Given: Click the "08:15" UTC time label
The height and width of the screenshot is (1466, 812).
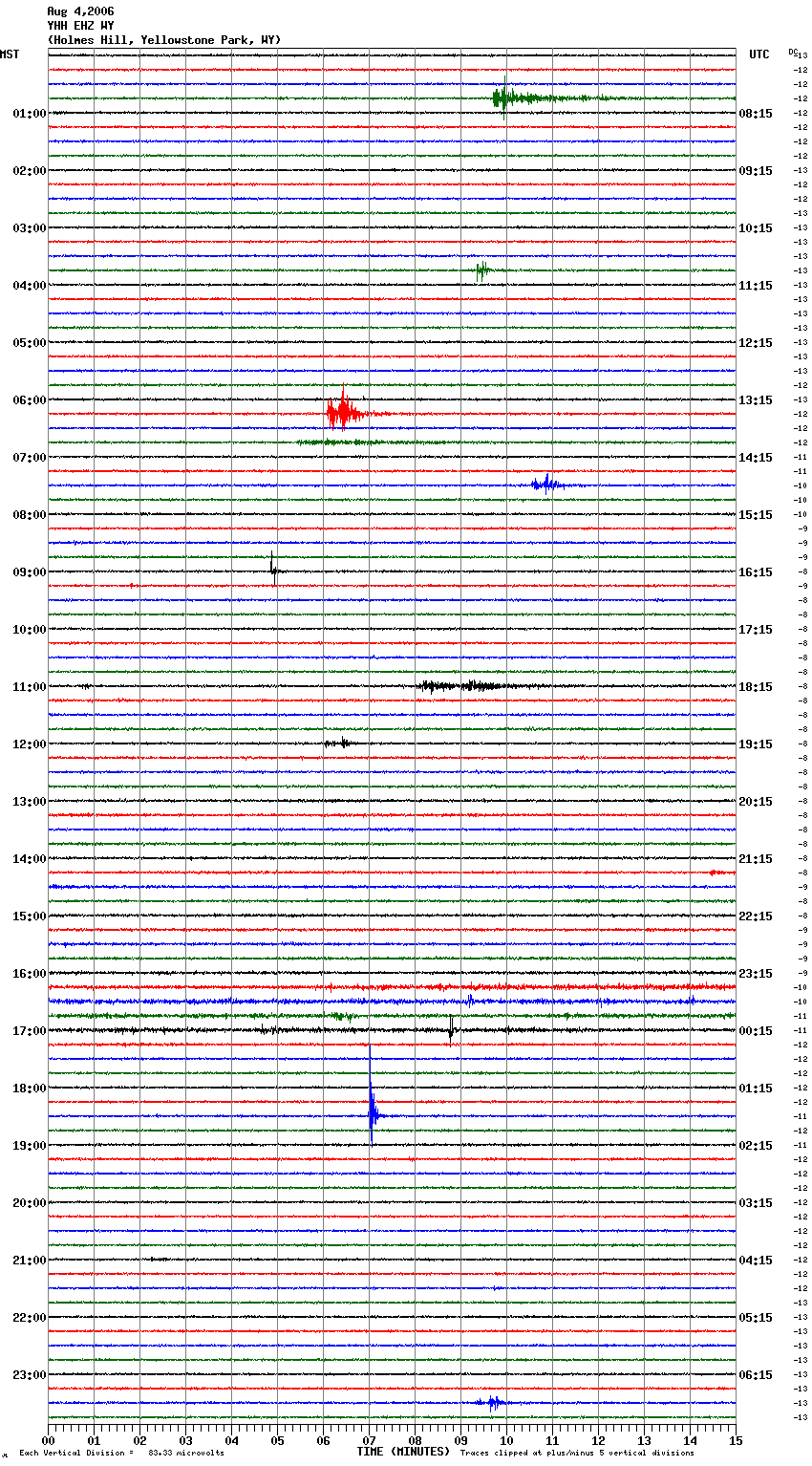Looking at the screenshot, I should 756,114.
